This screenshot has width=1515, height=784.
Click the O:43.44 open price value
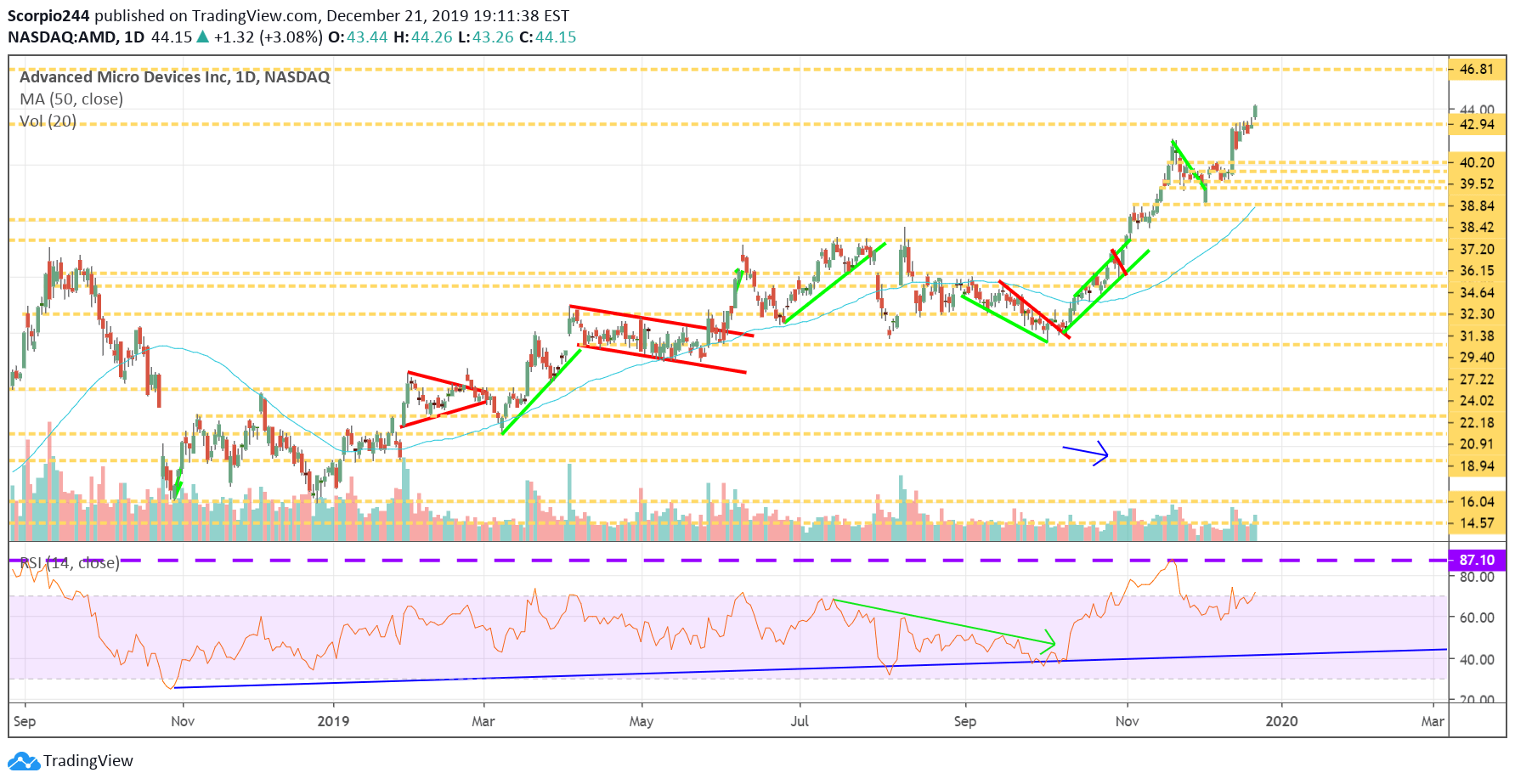358,37
